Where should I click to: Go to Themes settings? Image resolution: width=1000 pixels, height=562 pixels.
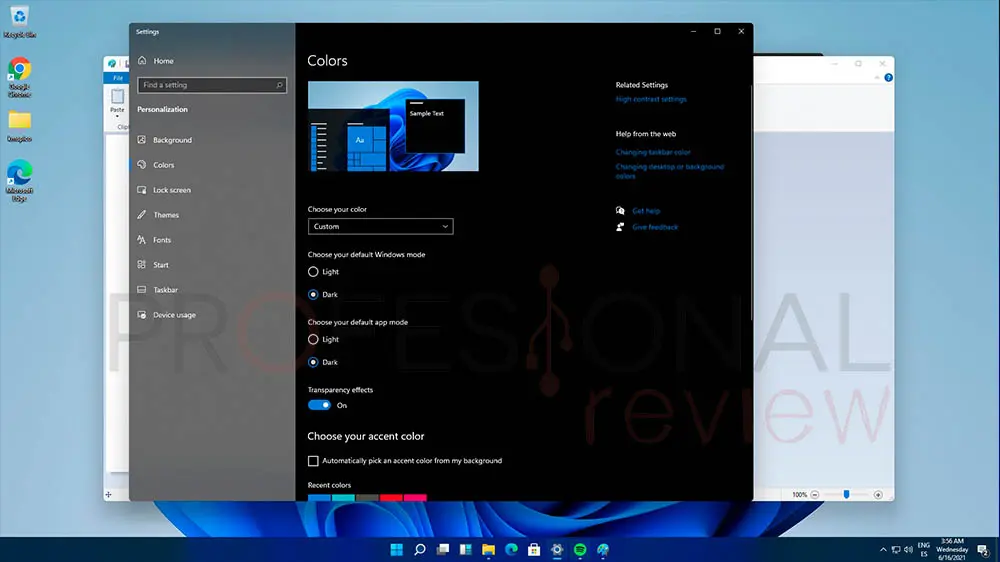coord(158,215)
